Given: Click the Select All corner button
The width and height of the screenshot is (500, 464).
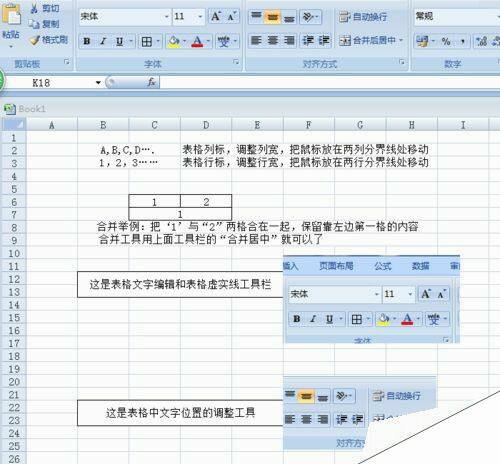Looking at the screenshot, I should coord(14,125).
